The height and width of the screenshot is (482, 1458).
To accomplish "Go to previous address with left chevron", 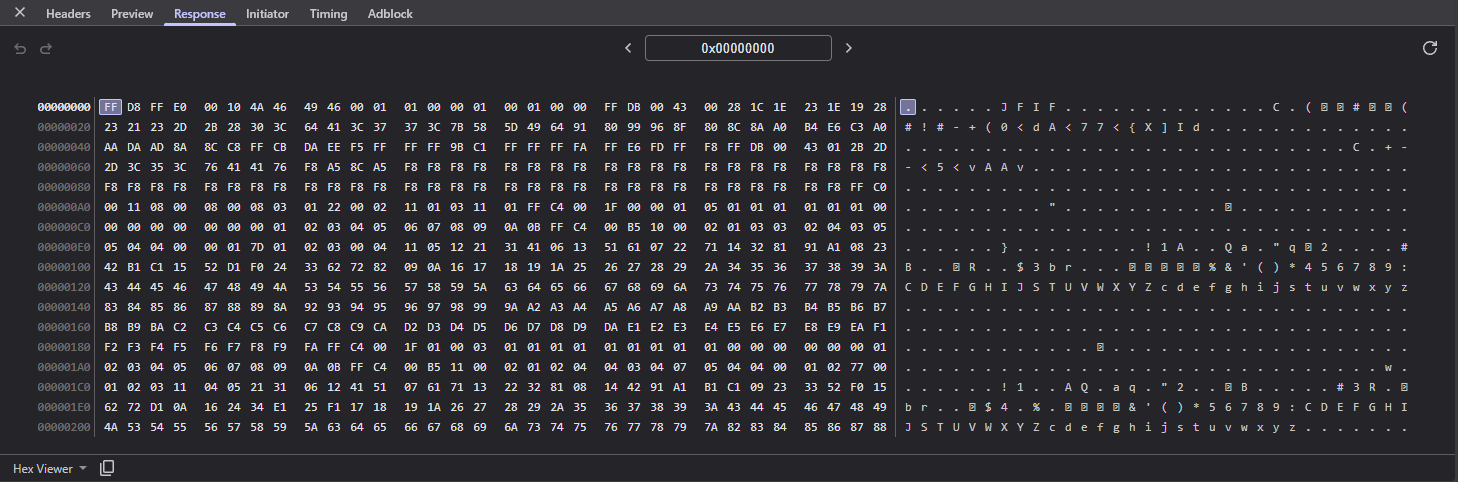I will tap(628, 48).
